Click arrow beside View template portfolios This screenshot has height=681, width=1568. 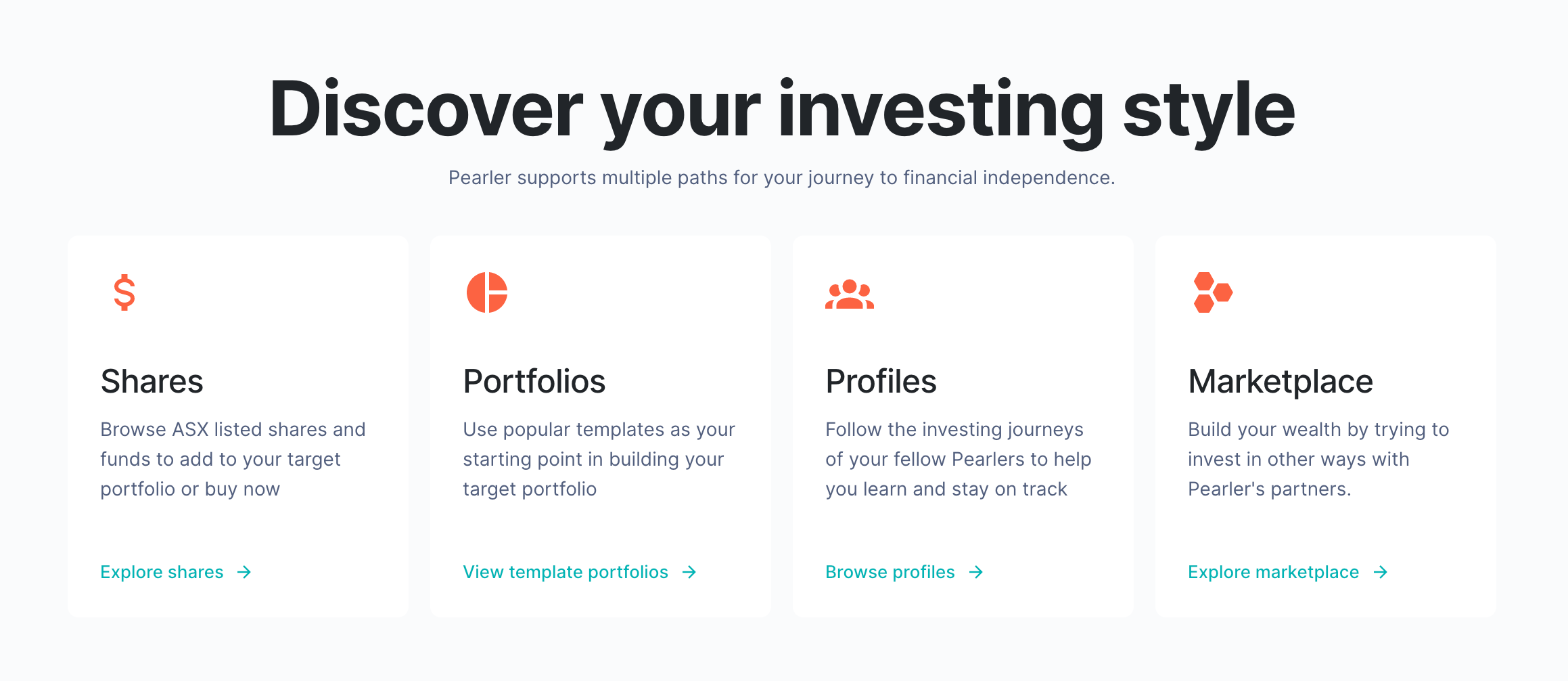tap(689, 572)
